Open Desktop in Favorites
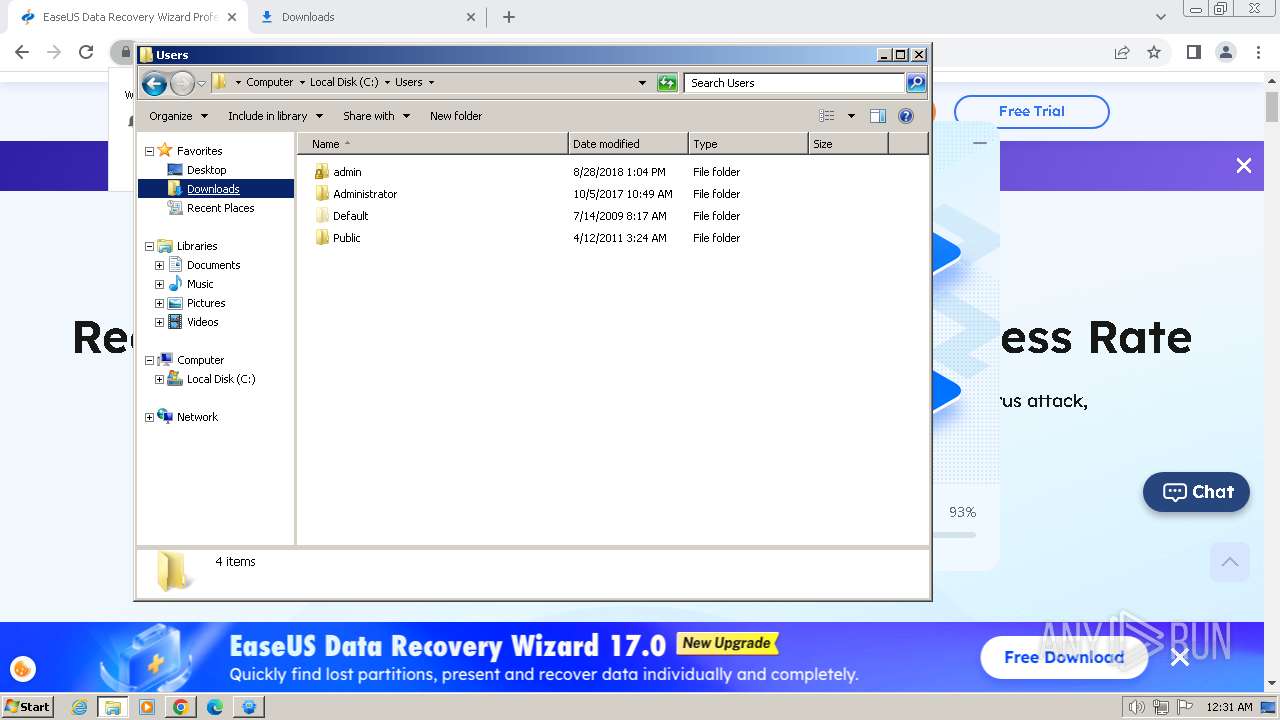Viewport: 1280px width, 720px height. (x=206, y=170)
